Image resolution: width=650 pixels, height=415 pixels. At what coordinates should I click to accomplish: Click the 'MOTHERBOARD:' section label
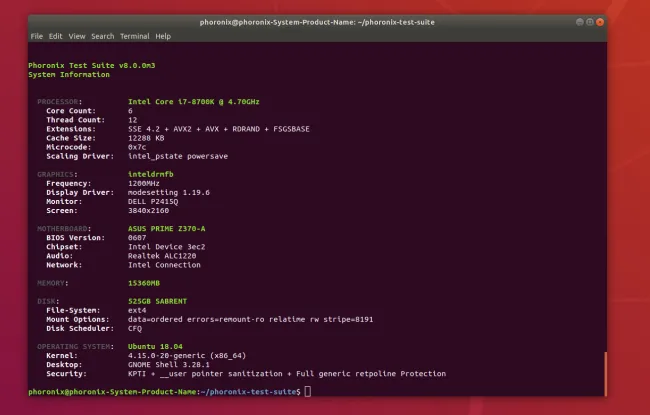pyautogui.click(x=64, y=229)
